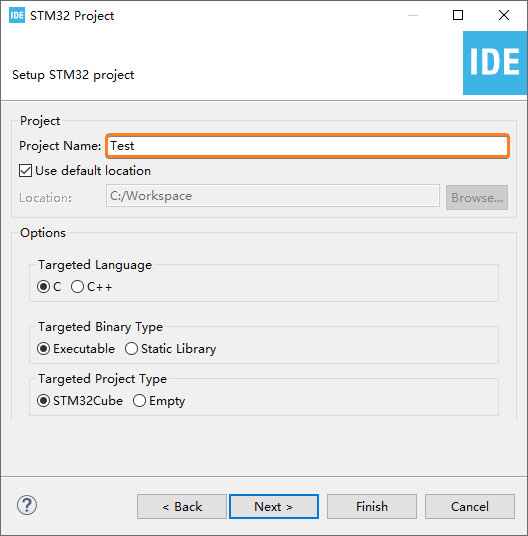Open the help question mark icon
The image size is (528, 536).
27,506
